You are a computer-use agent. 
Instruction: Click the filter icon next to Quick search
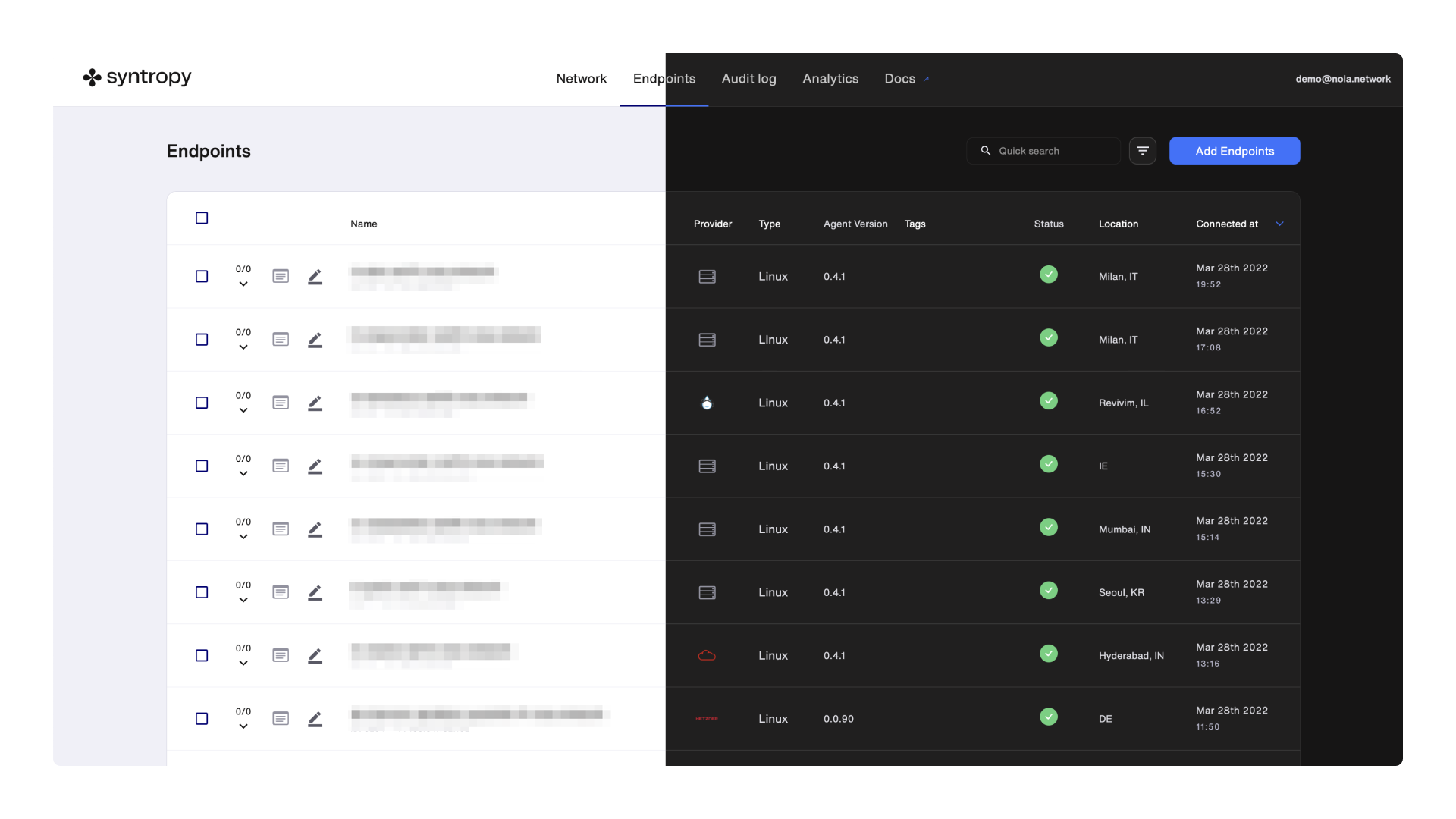pos(1142,151)
